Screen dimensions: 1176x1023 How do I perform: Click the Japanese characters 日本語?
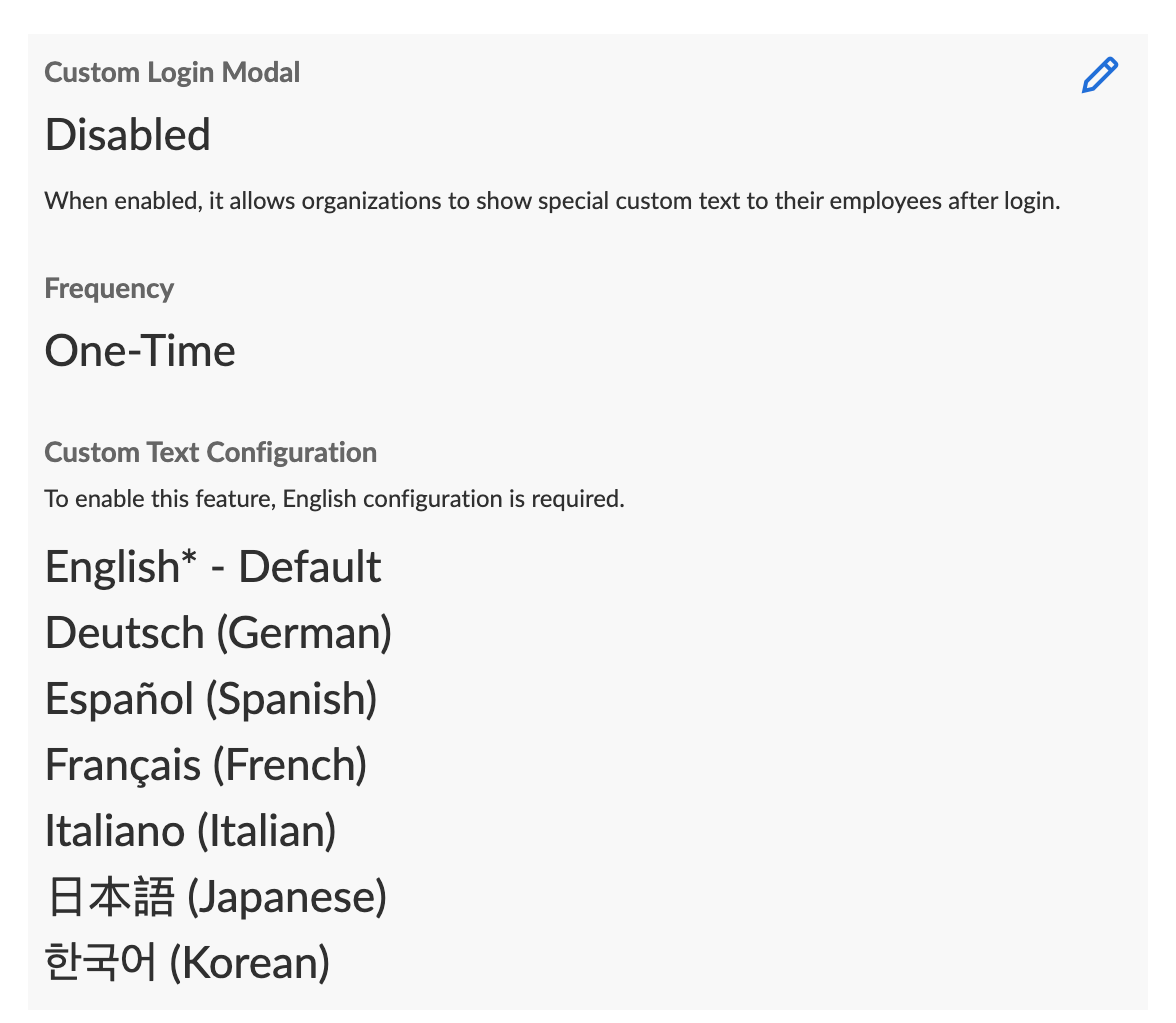111,897
